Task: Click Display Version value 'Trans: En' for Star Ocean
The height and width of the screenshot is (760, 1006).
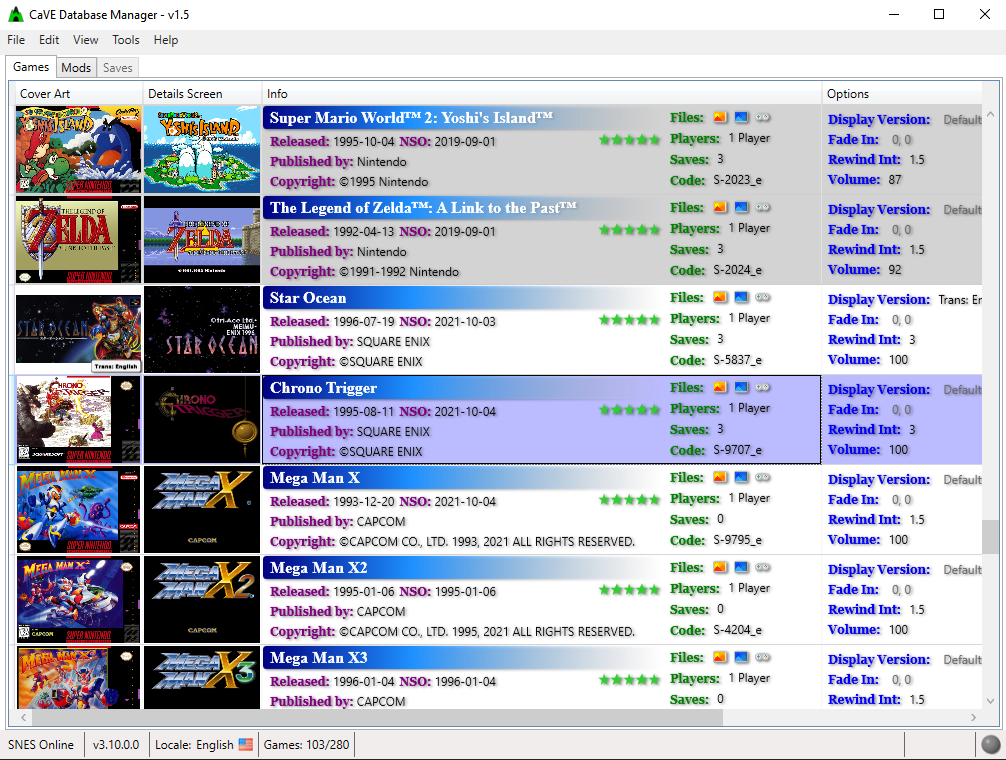Action: [960, 300]
